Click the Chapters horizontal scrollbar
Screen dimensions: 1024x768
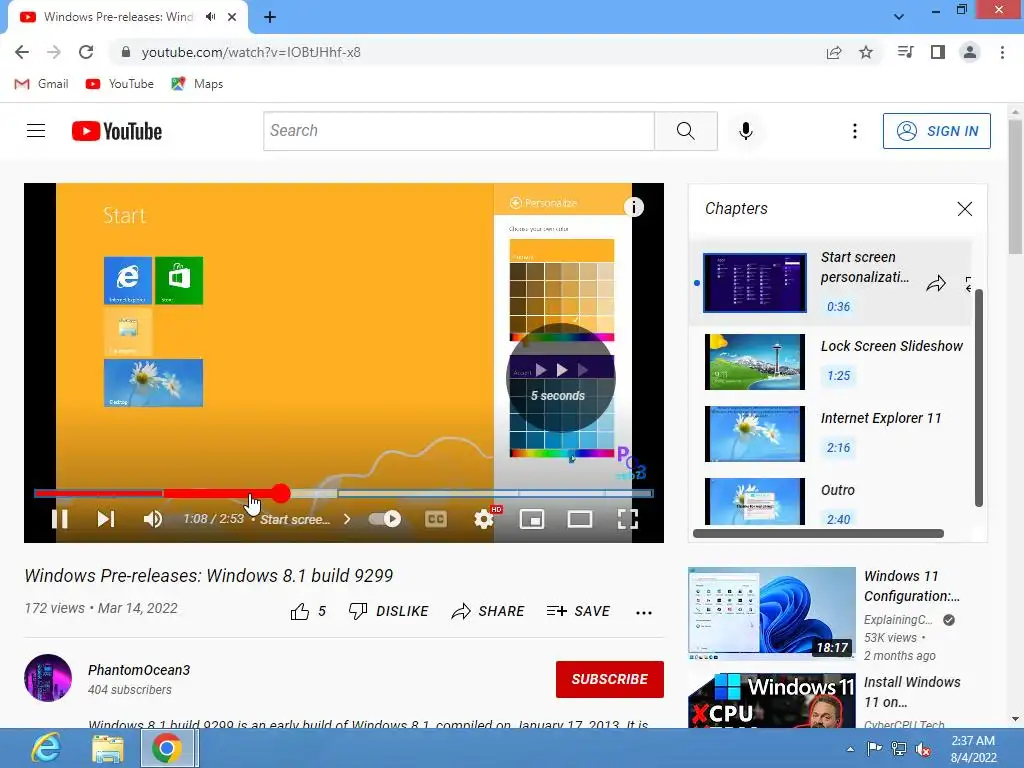click(x=818, y=534)
